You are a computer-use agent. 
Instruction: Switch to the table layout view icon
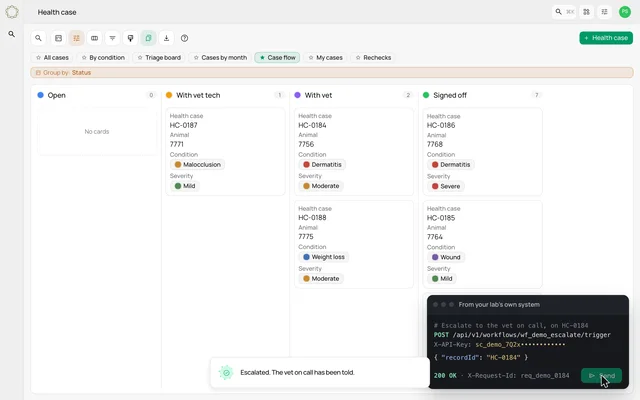pyautogui.click(x=58, y=38)
